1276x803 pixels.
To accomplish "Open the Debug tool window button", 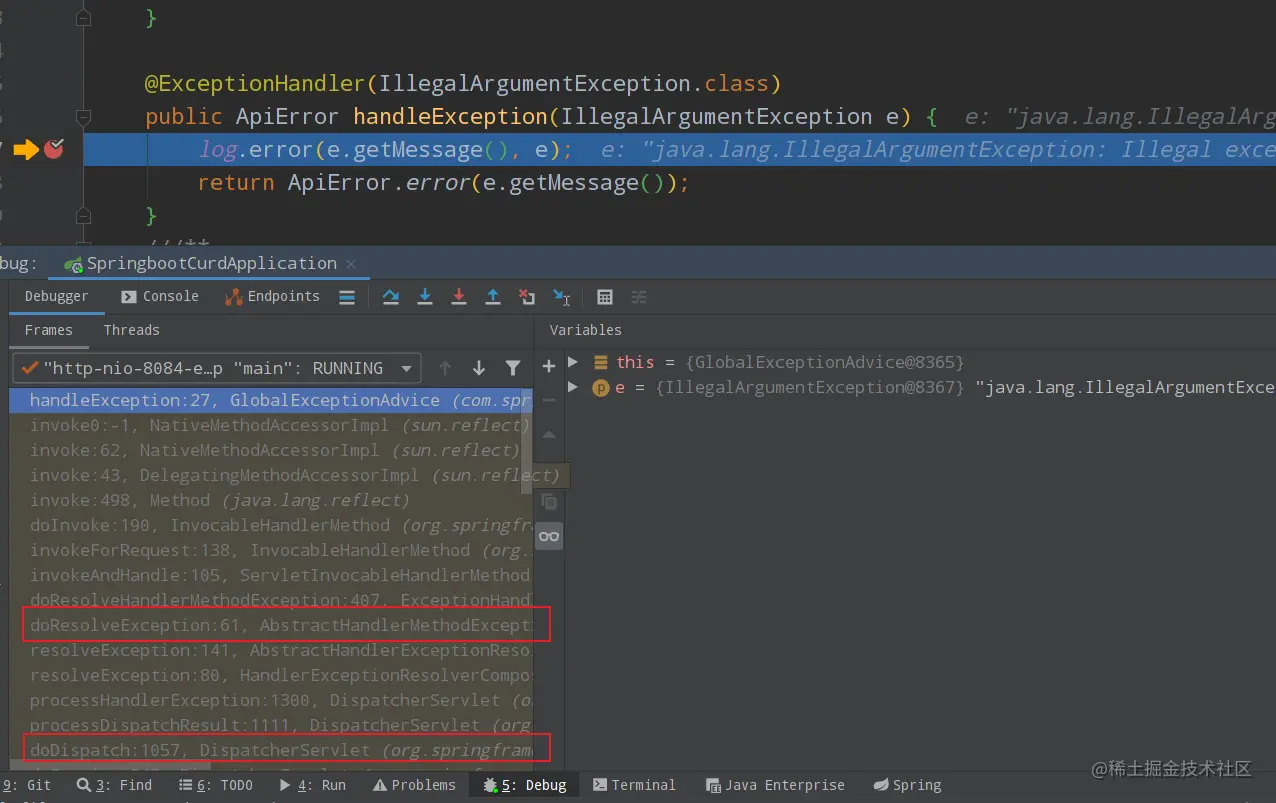I will (525, 785).
